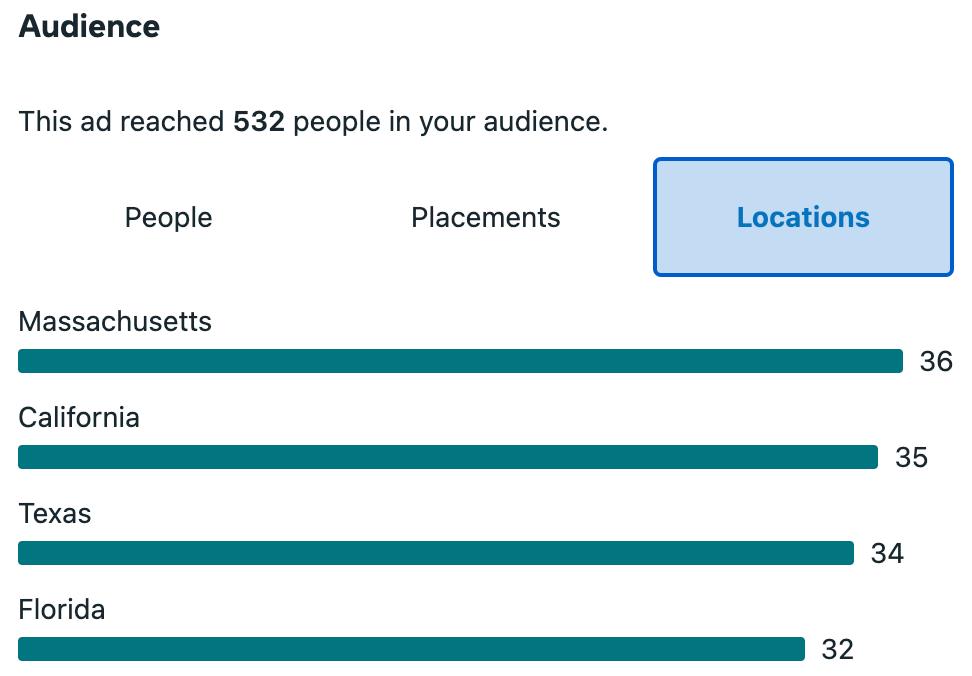The image size is (972, 676).
Task: Click the value 32 beside Florida bar
Action: [838, 650]
